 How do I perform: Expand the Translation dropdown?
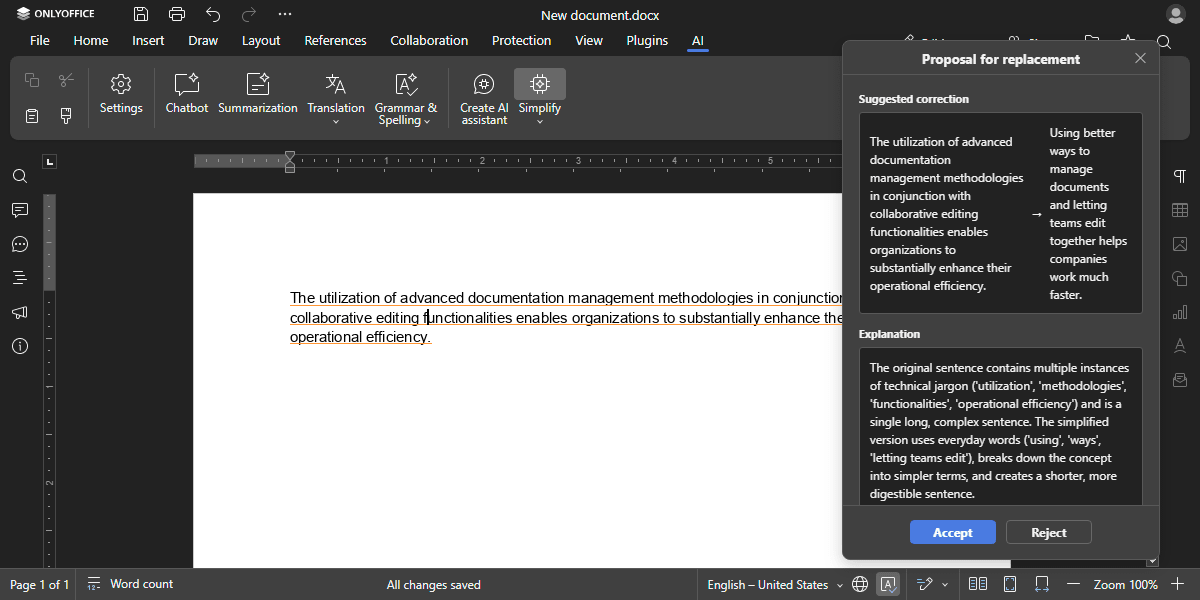[x=336, y=121]
